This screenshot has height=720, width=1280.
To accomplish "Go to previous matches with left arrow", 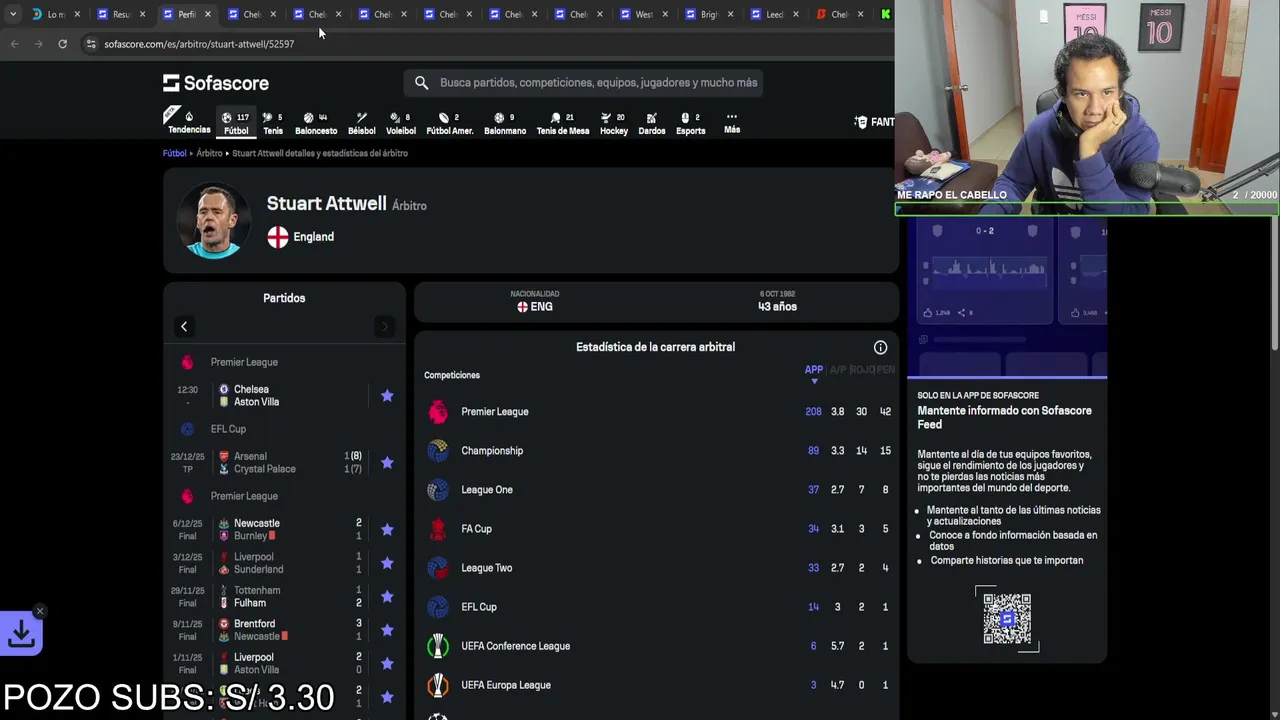I will tap(184, 327).
